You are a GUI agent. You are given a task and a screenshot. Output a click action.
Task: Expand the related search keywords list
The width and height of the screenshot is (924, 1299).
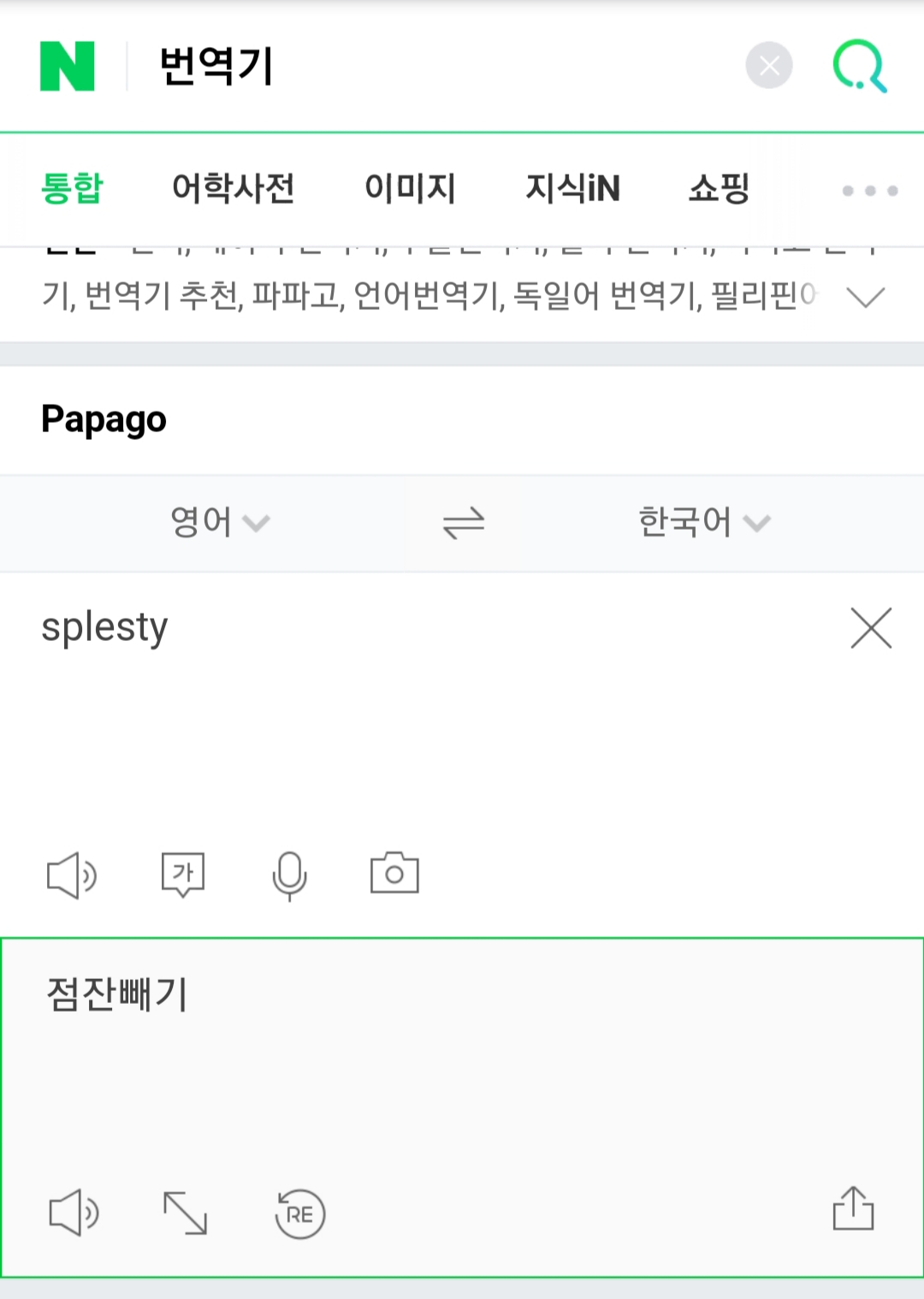pyautogui.click(x=865, y=297)
